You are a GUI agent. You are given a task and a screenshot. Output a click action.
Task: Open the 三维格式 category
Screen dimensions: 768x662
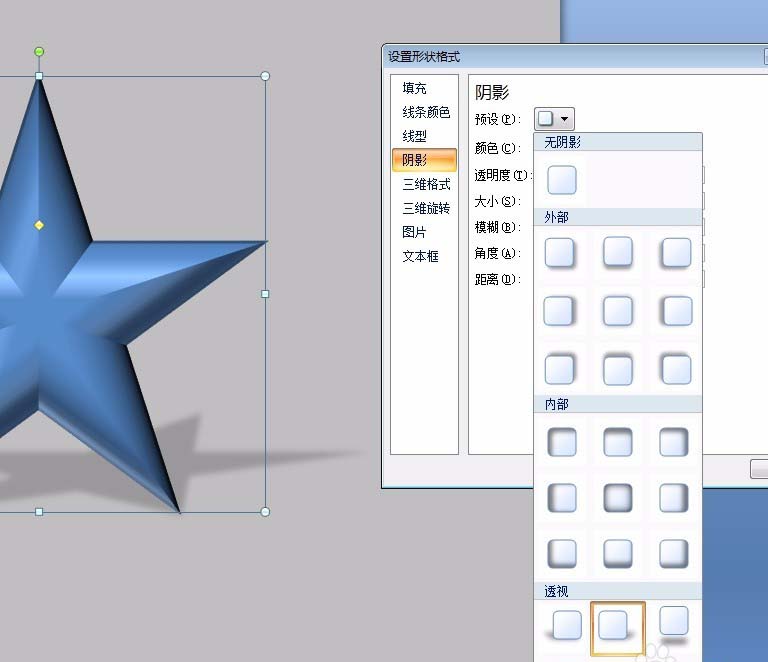(x=426, y=184)
